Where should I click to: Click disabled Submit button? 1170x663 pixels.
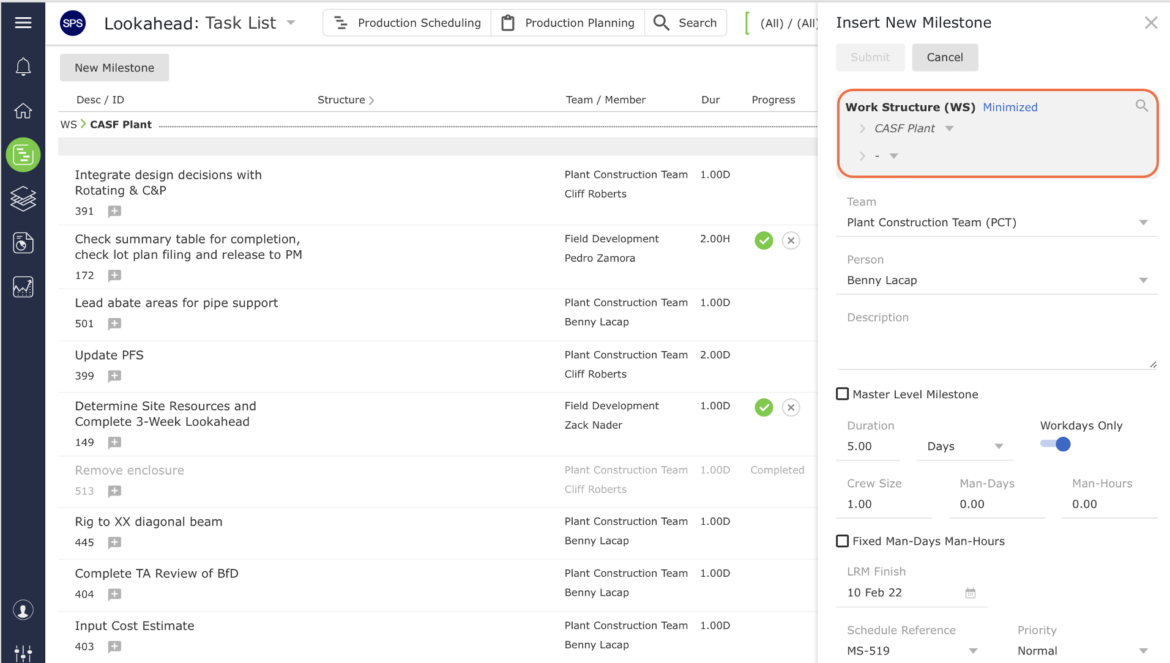[x=870, y=57]
